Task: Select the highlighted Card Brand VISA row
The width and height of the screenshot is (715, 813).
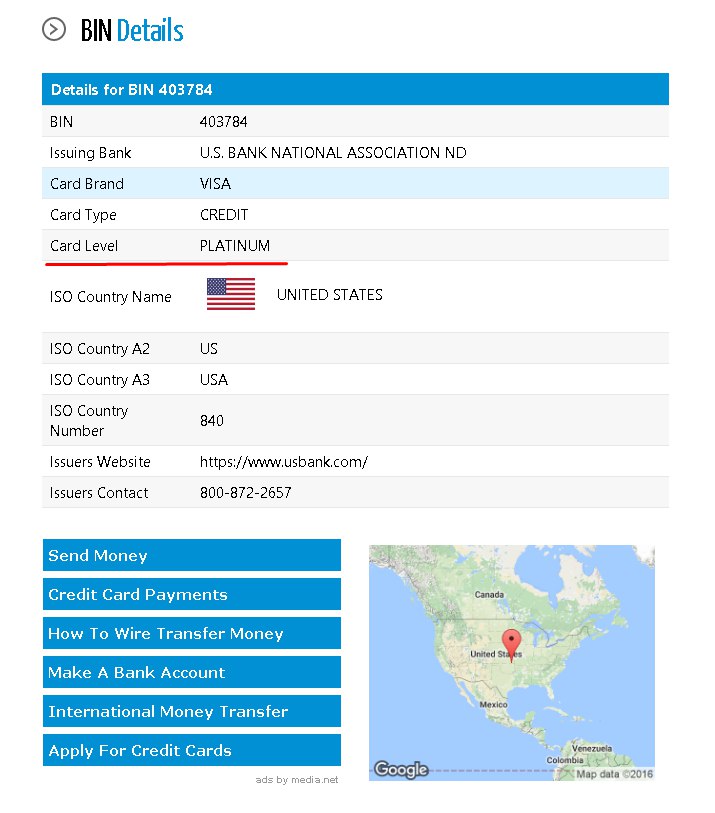Action: click(355, 184)
